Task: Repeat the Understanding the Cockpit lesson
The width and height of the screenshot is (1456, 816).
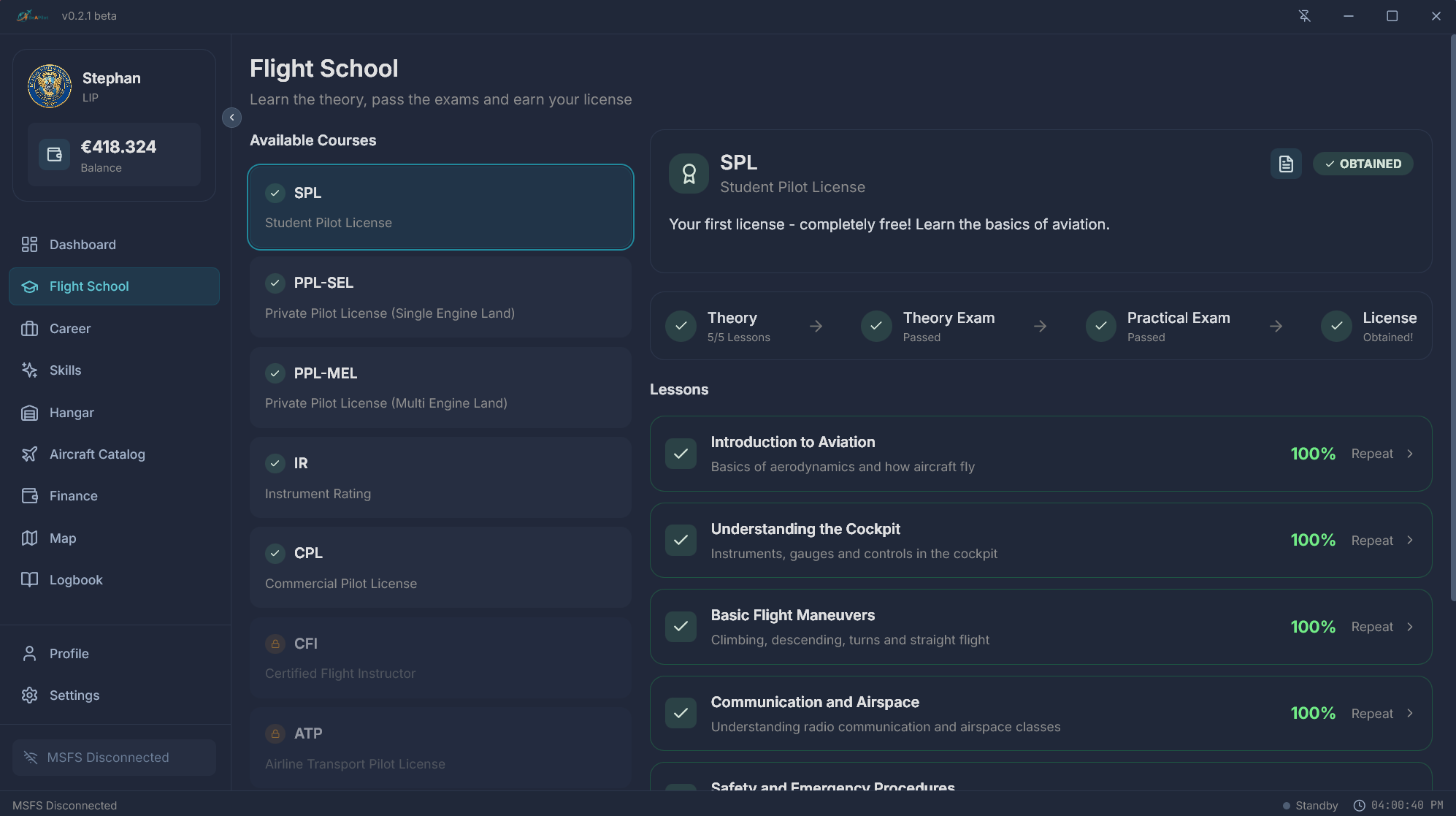Action: click(x=1371, y=541)
